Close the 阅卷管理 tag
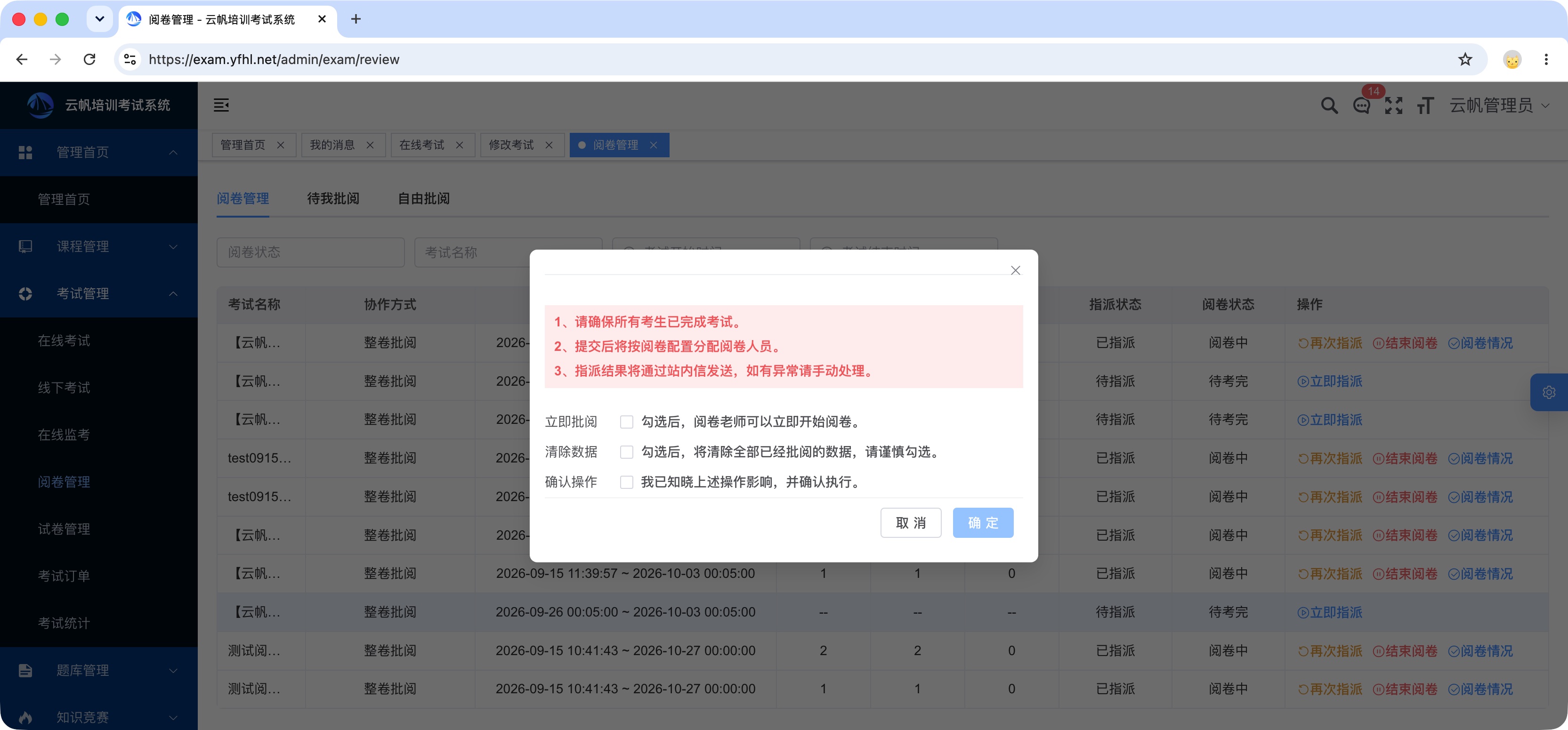 click(x=654, y=145)
